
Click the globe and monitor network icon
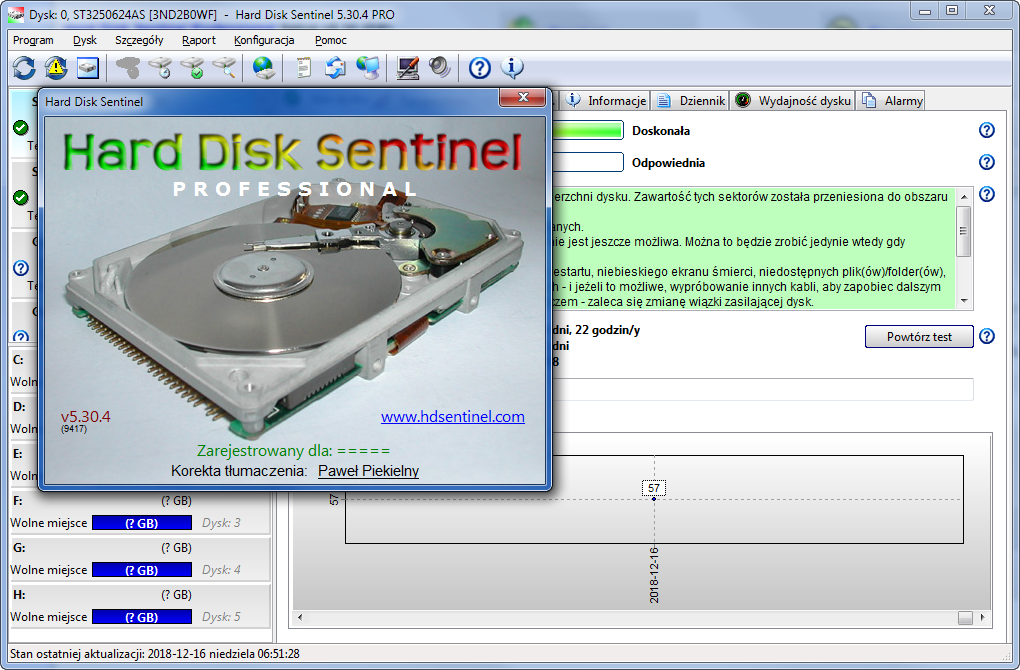368,68
